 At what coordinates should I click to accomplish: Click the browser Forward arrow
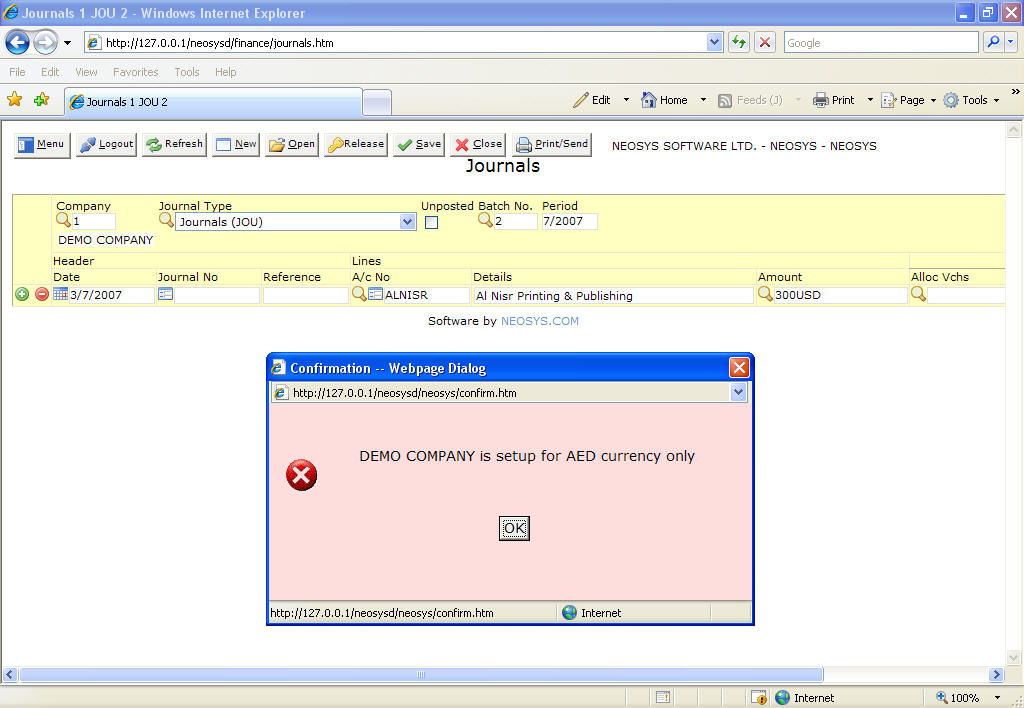tap(45, 43)
